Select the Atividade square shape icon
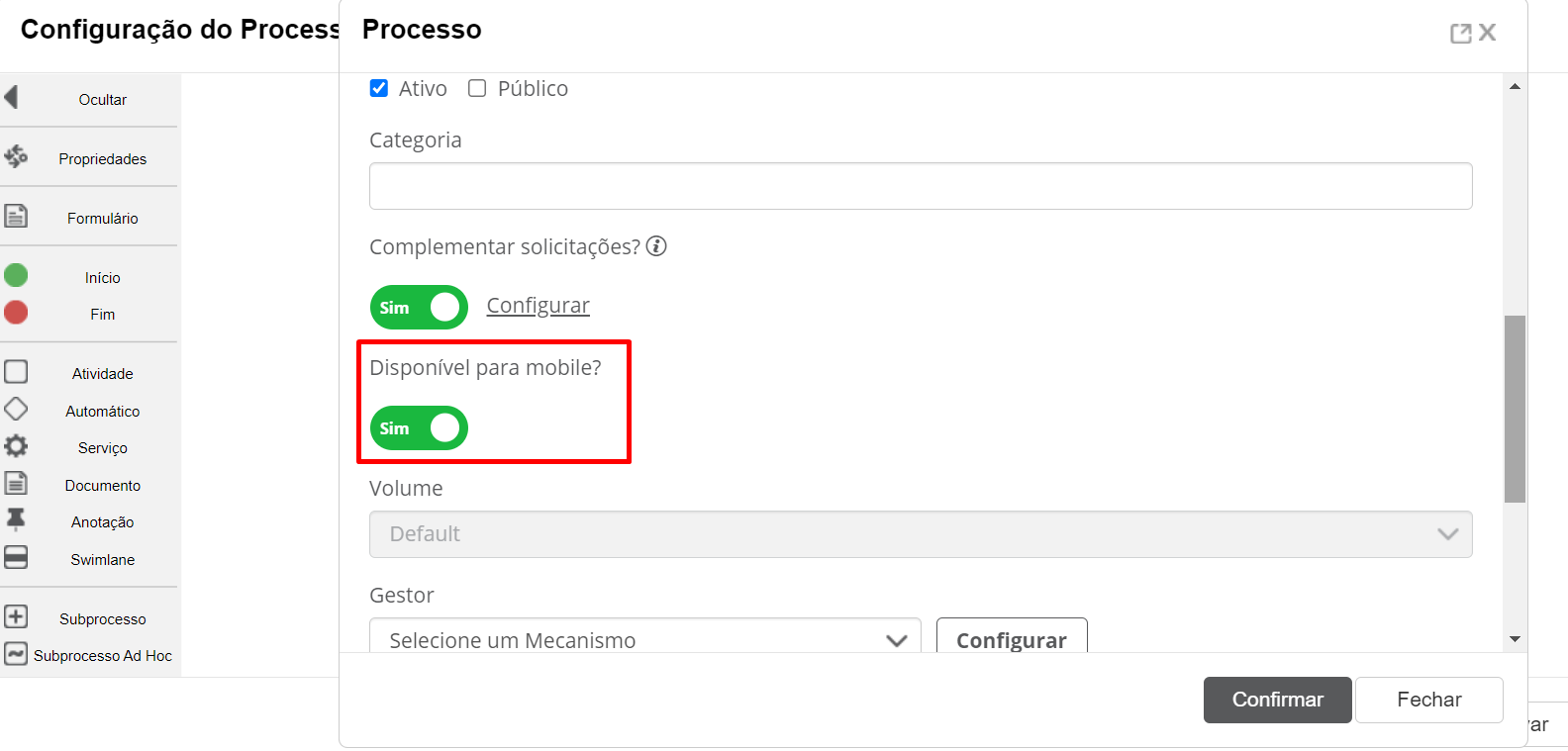This screenshot has height=751, width=1568. (x=16, y=371)
